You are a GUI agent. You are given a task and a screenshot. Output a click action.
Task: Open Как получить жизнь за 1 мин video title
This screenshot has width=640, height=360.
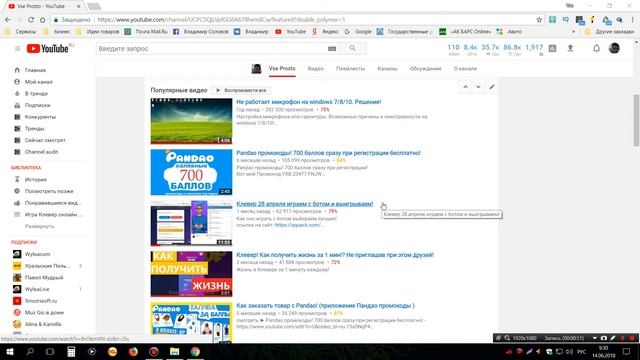335,255
